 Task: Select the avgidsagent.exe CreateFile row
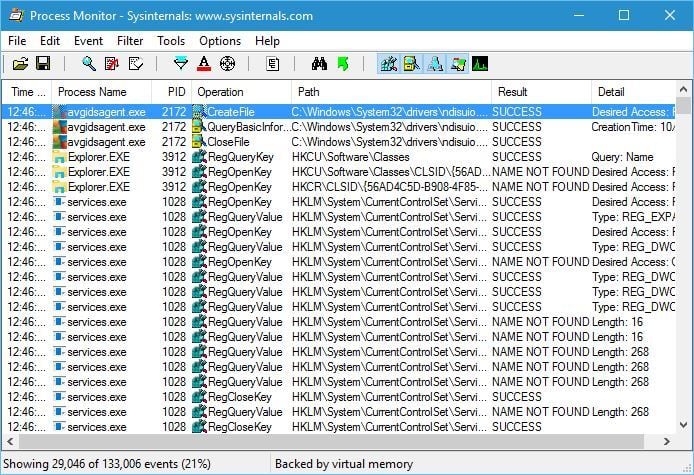339,112
